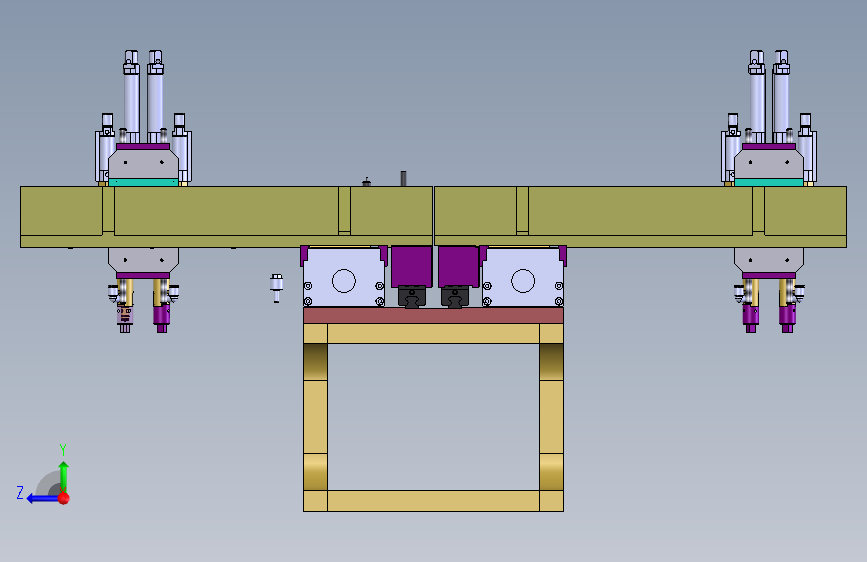
Task: Select purple nozzle under left assembly
Action: coord(161,318)
